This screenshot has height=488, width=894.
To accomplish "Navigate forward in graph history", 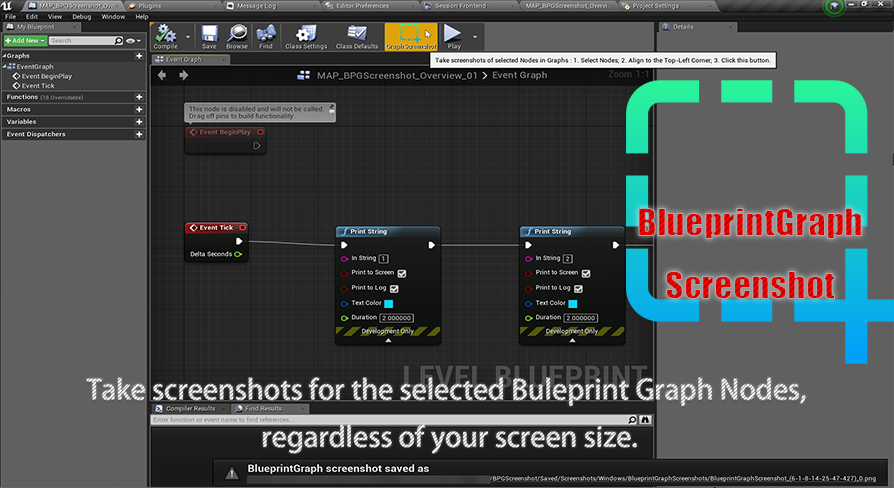I will (184, 75).
